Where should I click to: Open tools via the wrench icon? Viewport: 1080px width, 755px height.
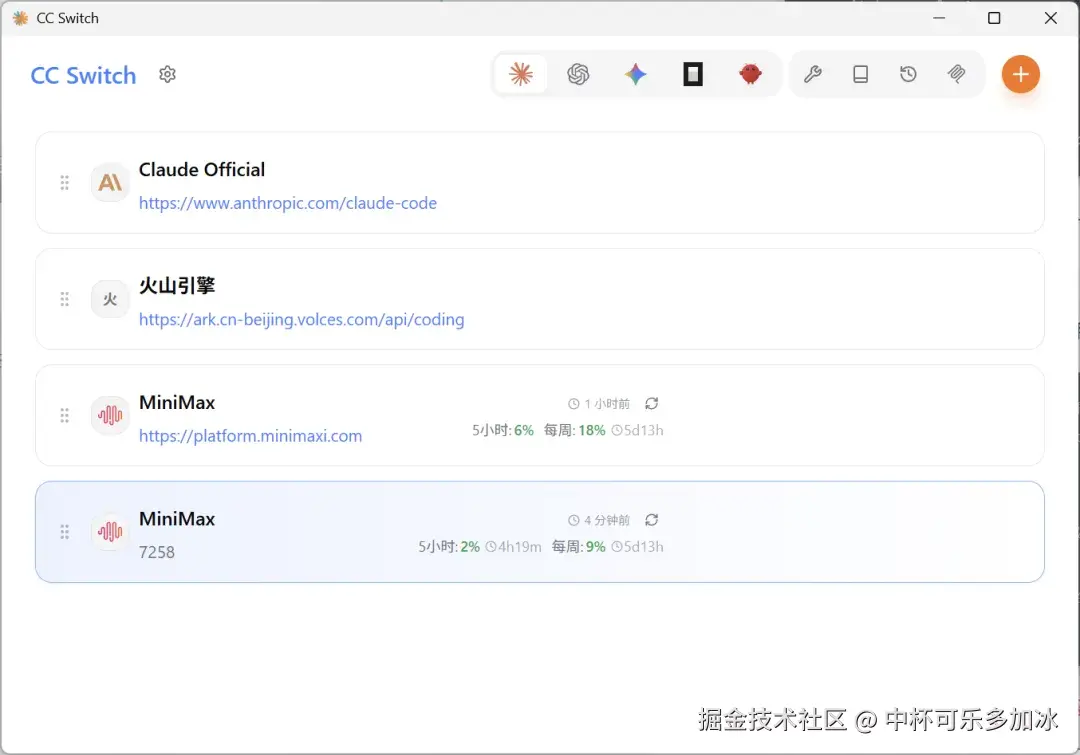813,74
